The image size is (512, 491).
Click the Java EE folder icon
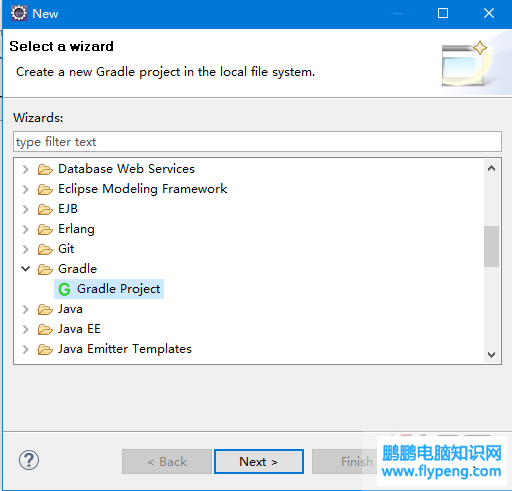coord(45,329)
